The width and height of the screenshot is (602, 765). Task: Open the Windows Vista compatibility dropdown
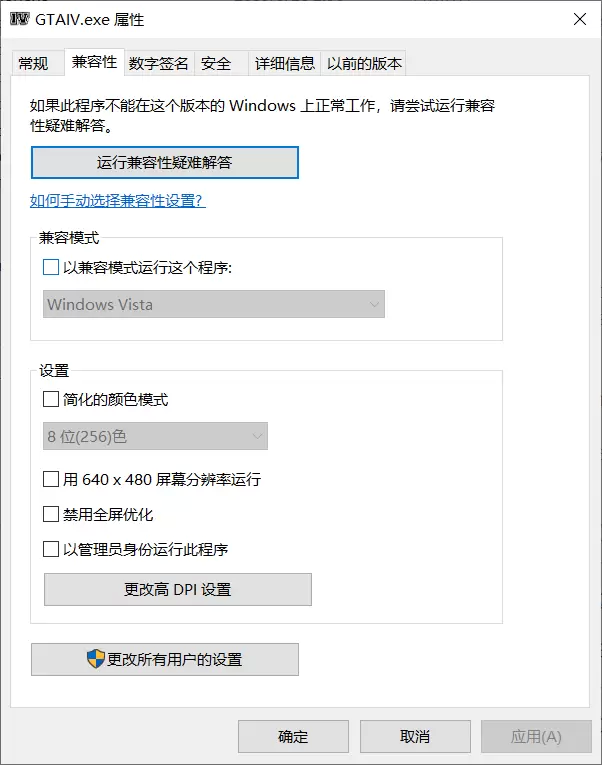click(214, 304)
